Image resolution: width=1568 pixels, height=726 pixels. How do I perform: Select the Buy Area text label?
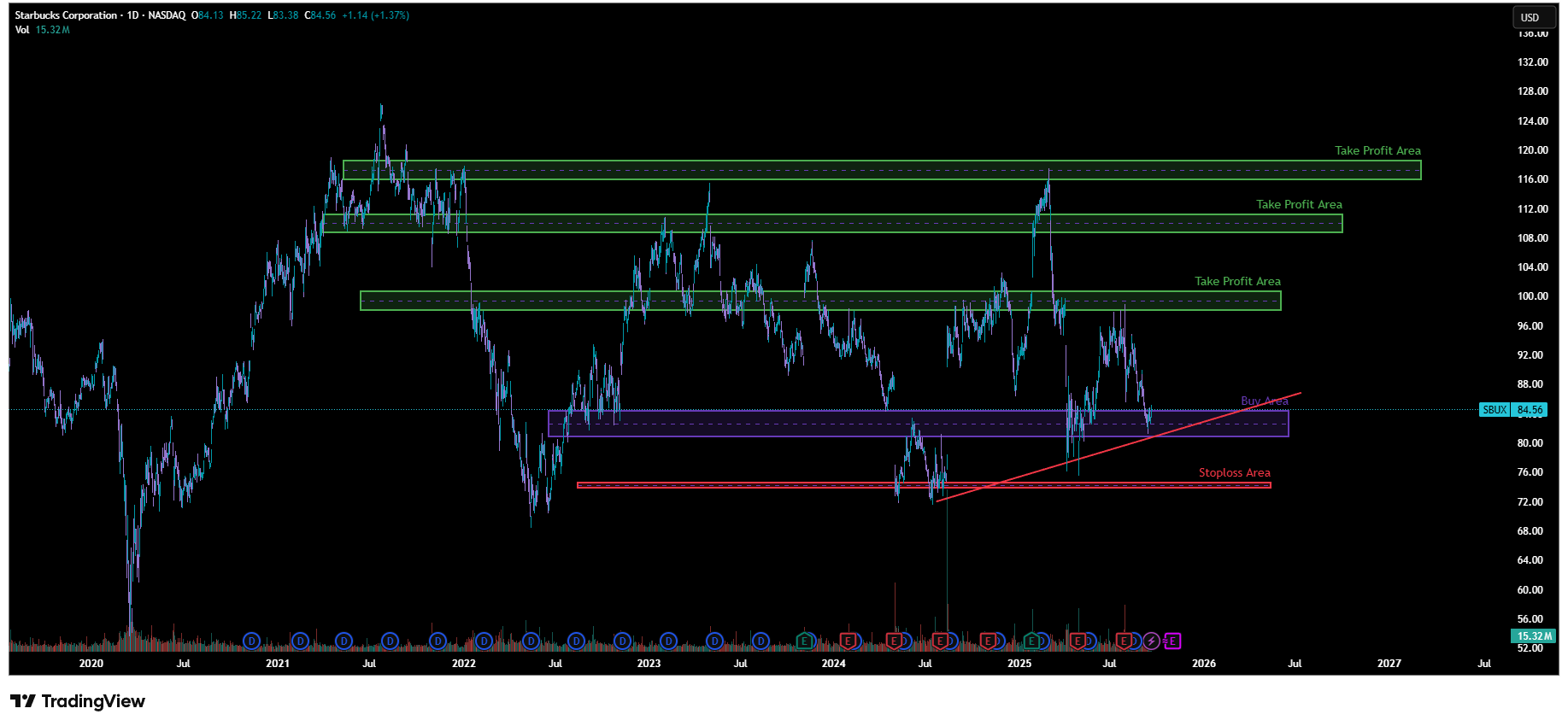pos(1264,401)
